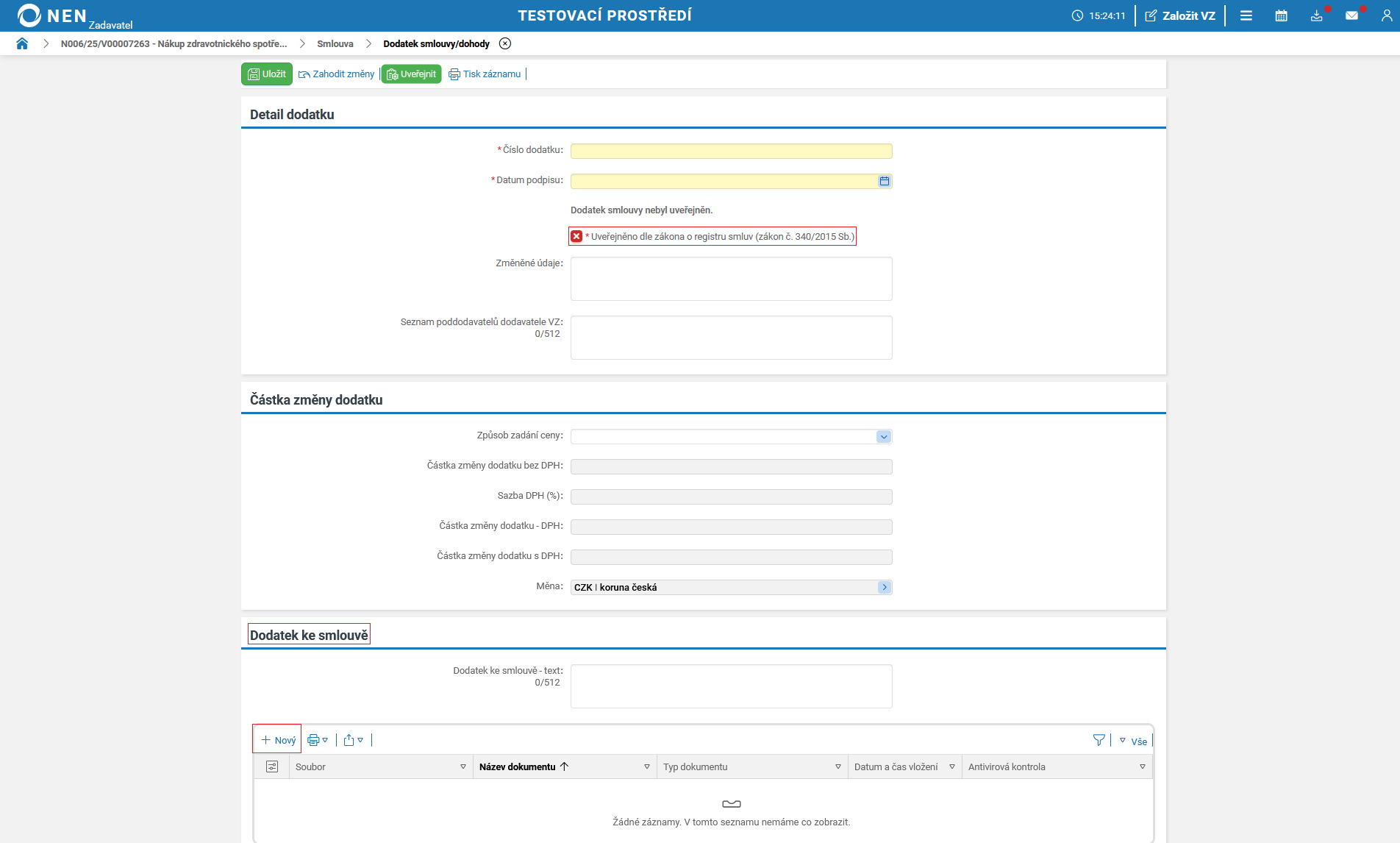Image resolution: width=1400 pixels, height=843 pixels.
Task: Open the user profile icon
Action: [x=1387, y=15]
